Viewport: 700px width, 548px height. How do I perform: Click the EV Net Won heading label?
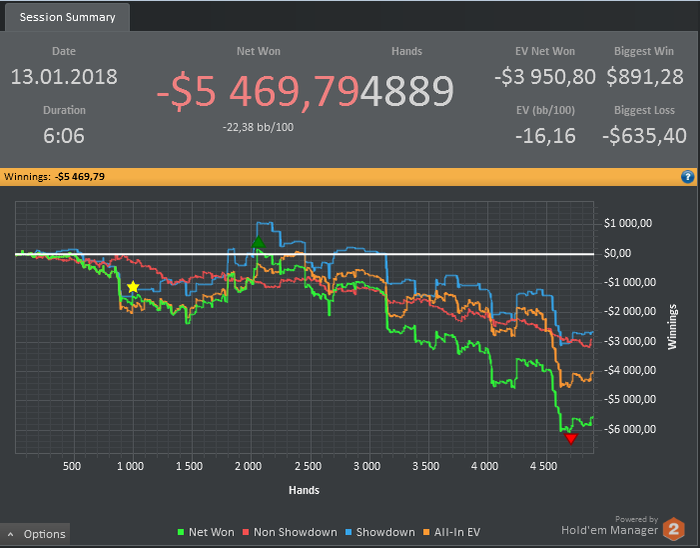click(x=545, y=51)
